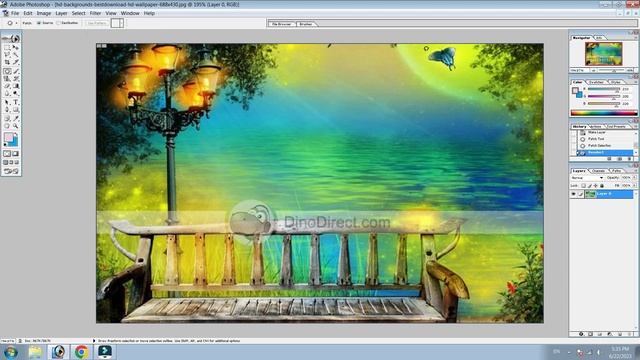This screenshot has height=360, width=640.
Task: Select the Shape tool
Action: 16,109
